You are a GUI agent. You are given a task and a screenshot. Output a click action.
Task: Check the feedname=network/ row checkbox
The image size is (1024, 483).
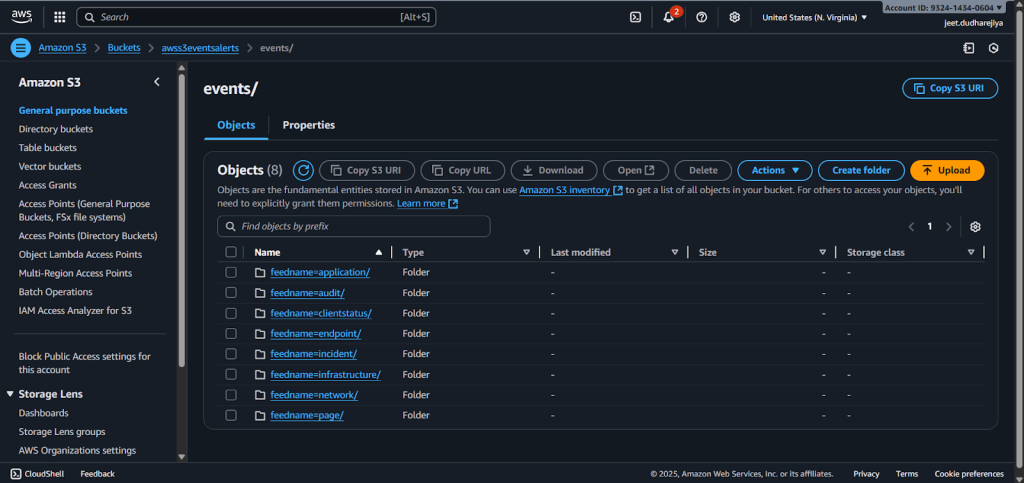231,395
